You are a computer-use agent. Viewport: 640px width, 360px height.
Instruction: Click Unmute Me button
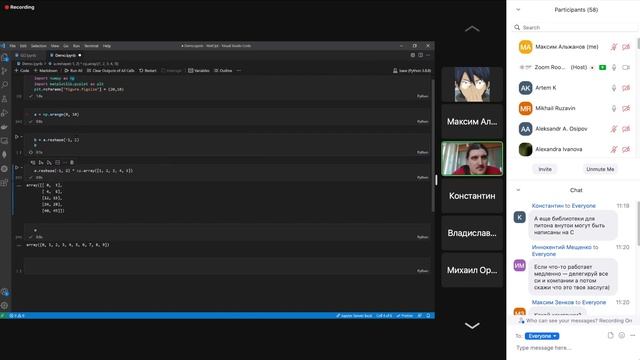(x=600, y=169)
